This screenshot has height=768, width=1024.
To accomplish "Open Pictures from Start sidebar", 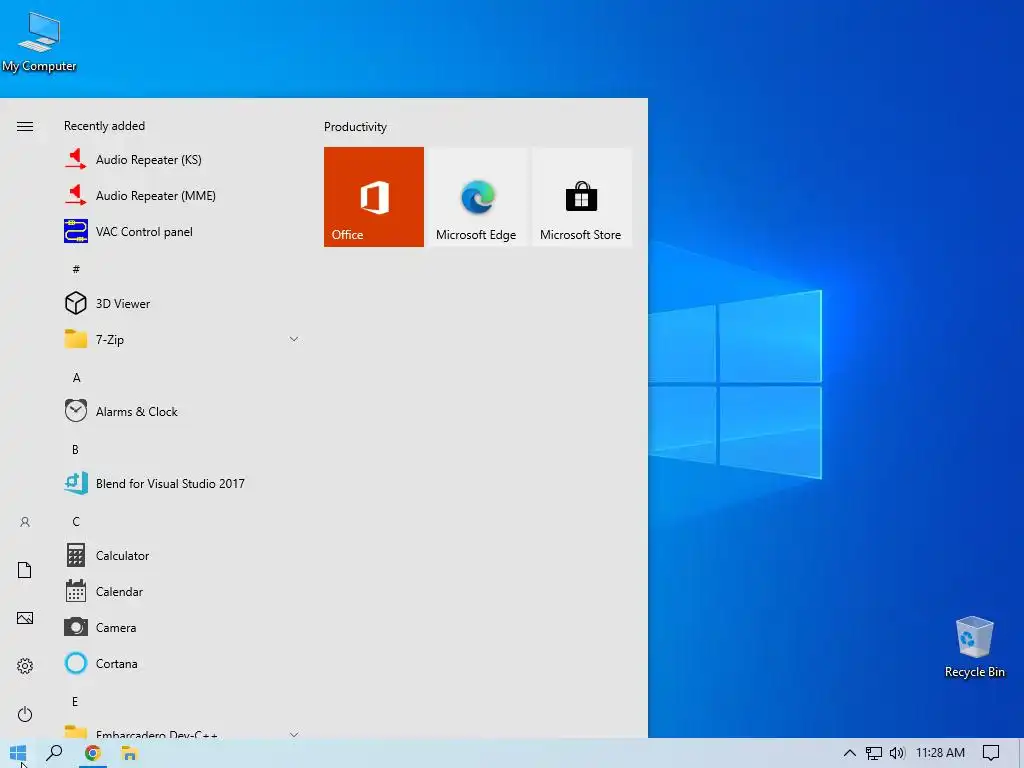I will click(x=25, y=618).
